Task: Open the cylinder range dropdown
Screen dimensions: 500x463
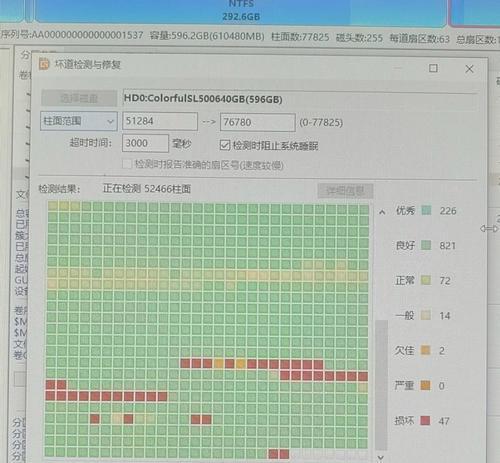Action: pos(79,121)
